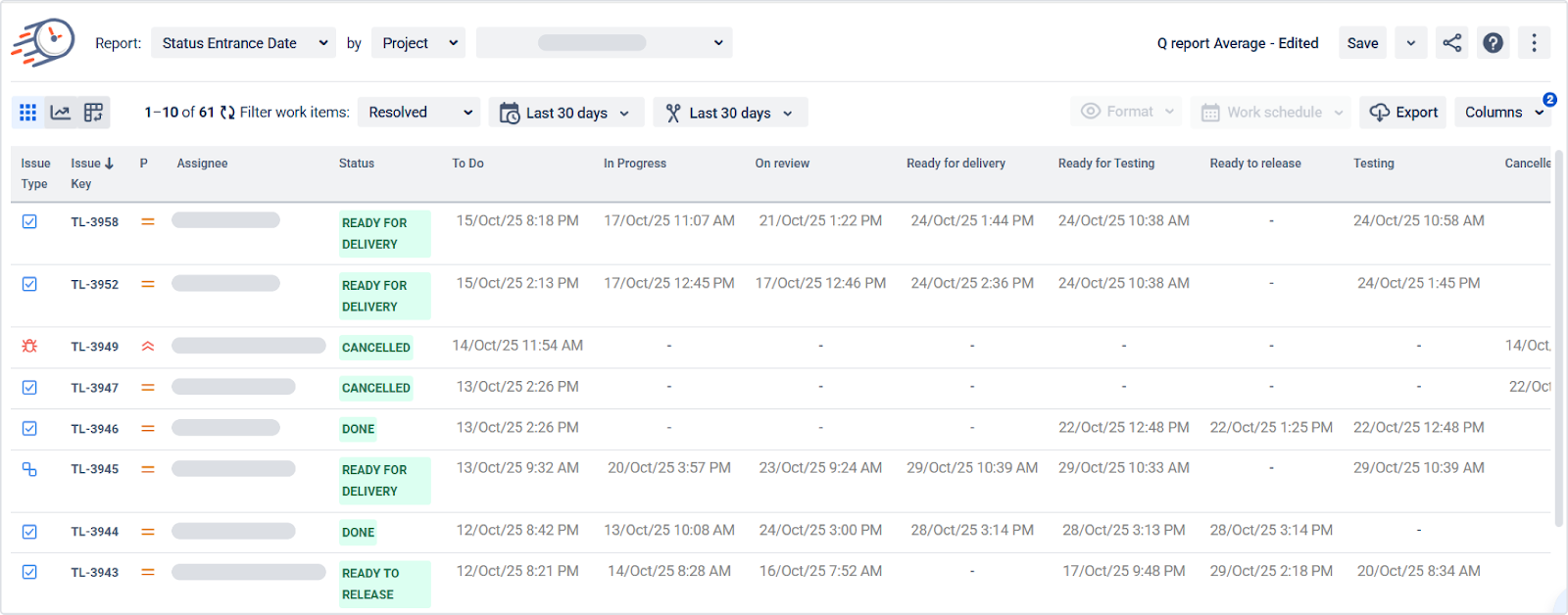This screenshot has height=615, width=1568.
Task: Click the task type icon for TL-3952
Action: [x=29, y=284]
